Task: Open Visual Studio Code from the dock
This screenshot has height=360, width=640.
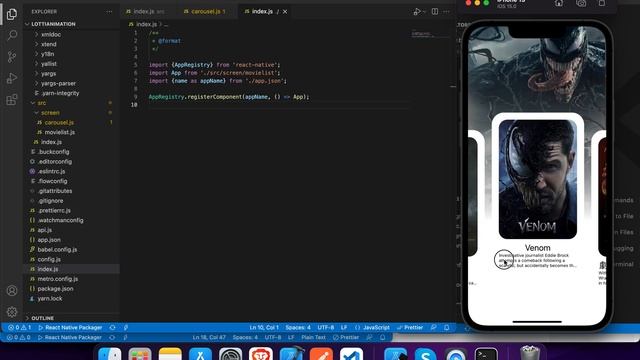Action: pos(351,354)
